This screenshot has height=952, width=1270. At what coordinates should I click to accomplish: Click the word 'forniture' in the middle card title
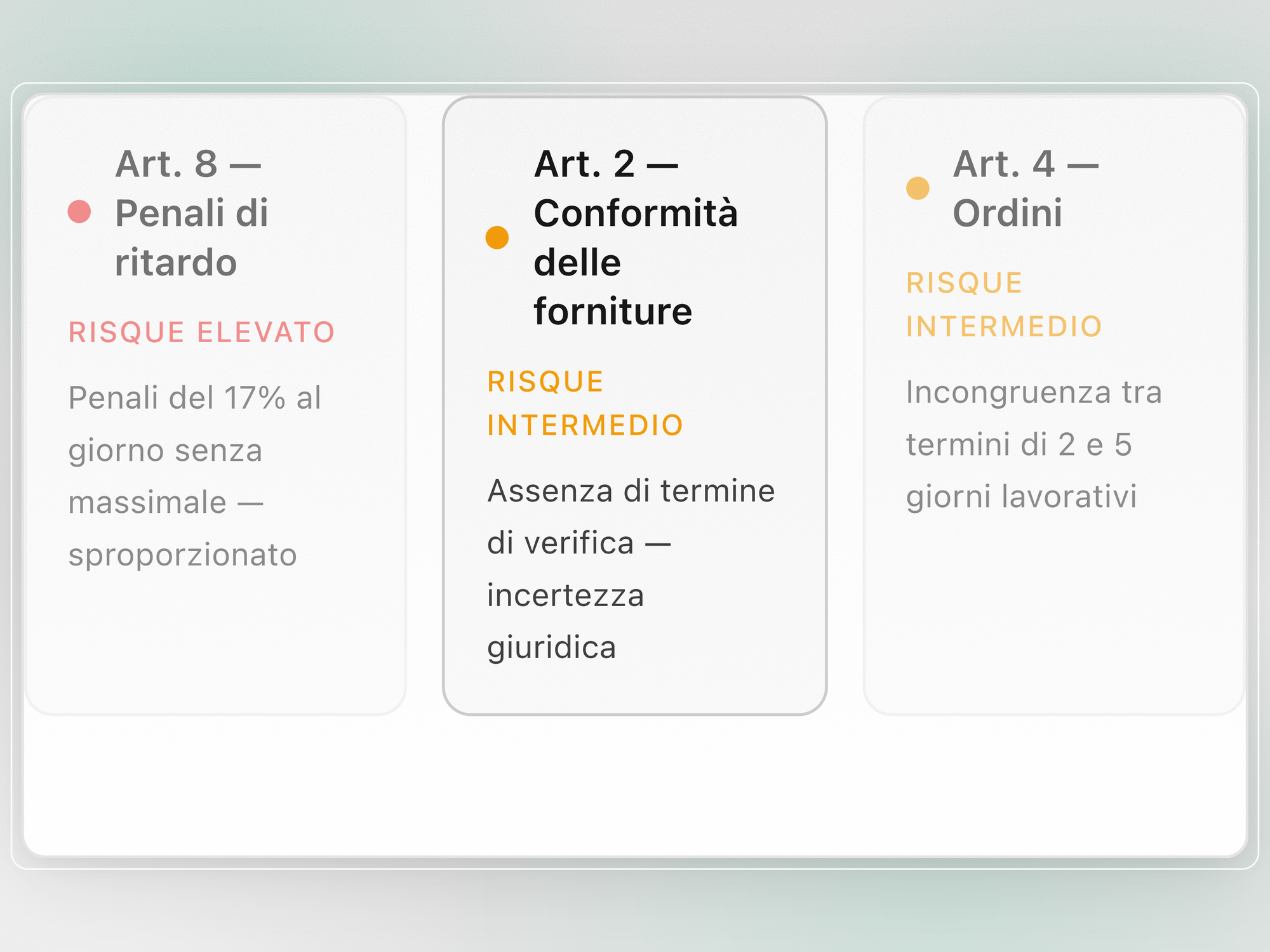tap(613, 312)
